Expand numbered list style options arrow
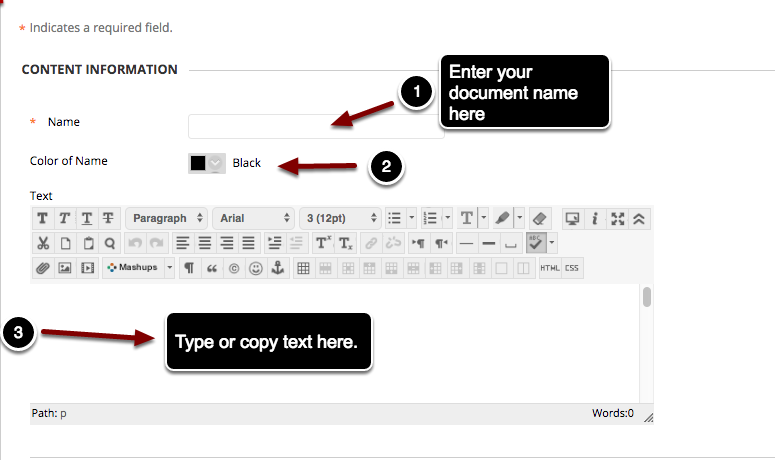This screenshot has height=460, width=775. tap(447, 218)
